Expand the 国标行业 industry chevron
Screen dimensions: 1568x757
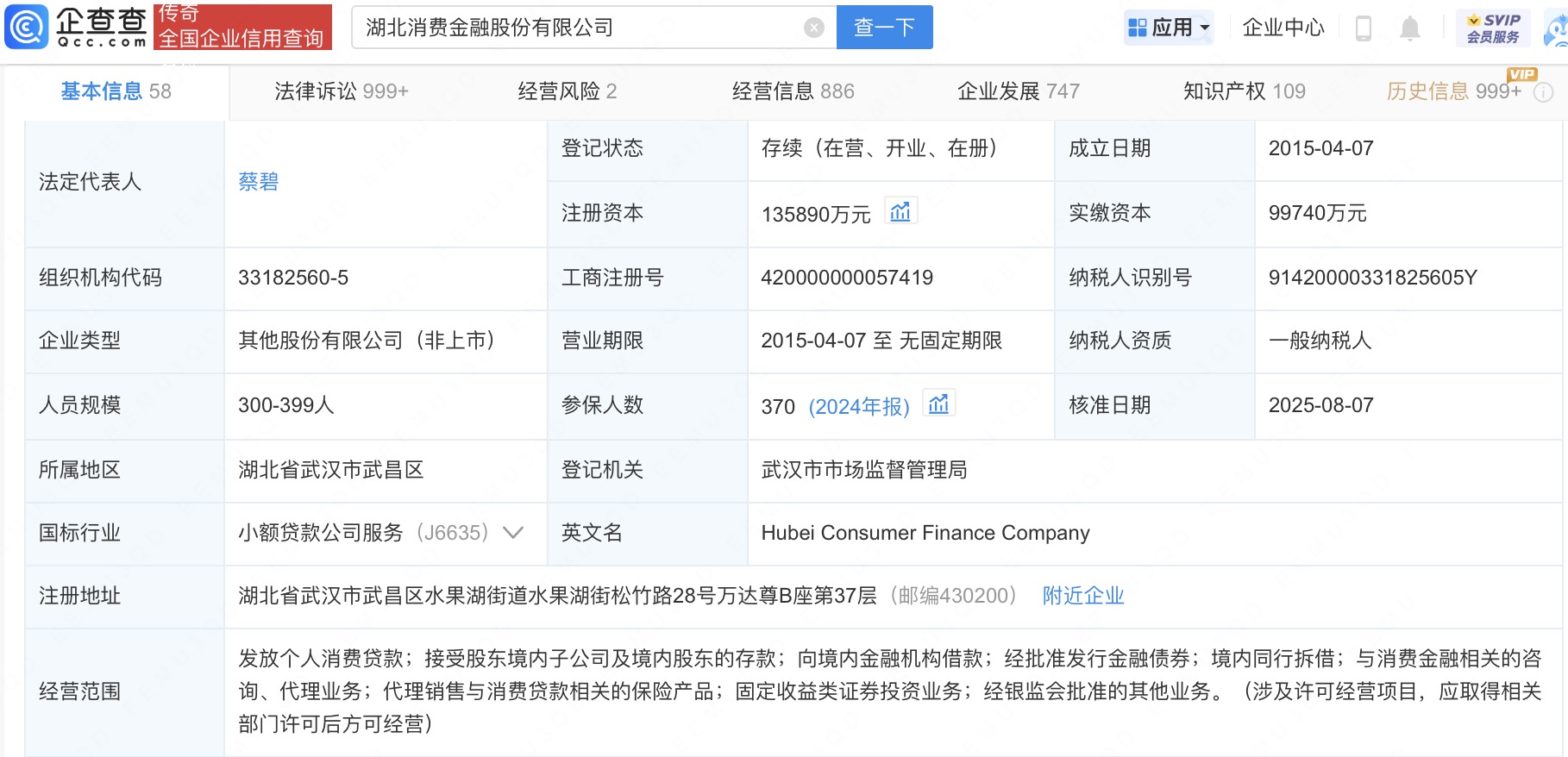[x=513, y=533]
